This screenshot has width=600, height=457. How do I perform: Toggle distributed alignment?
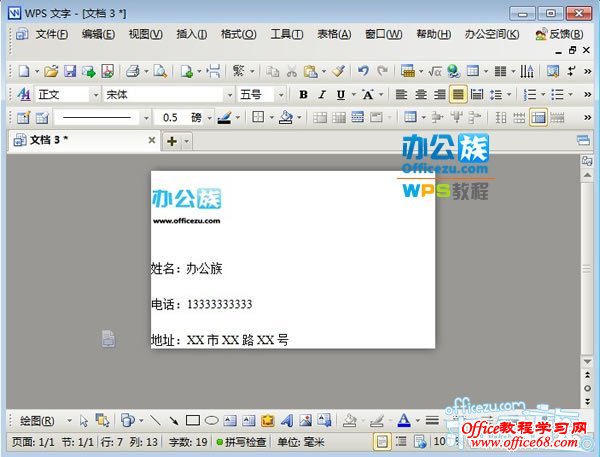coord(477,94)
